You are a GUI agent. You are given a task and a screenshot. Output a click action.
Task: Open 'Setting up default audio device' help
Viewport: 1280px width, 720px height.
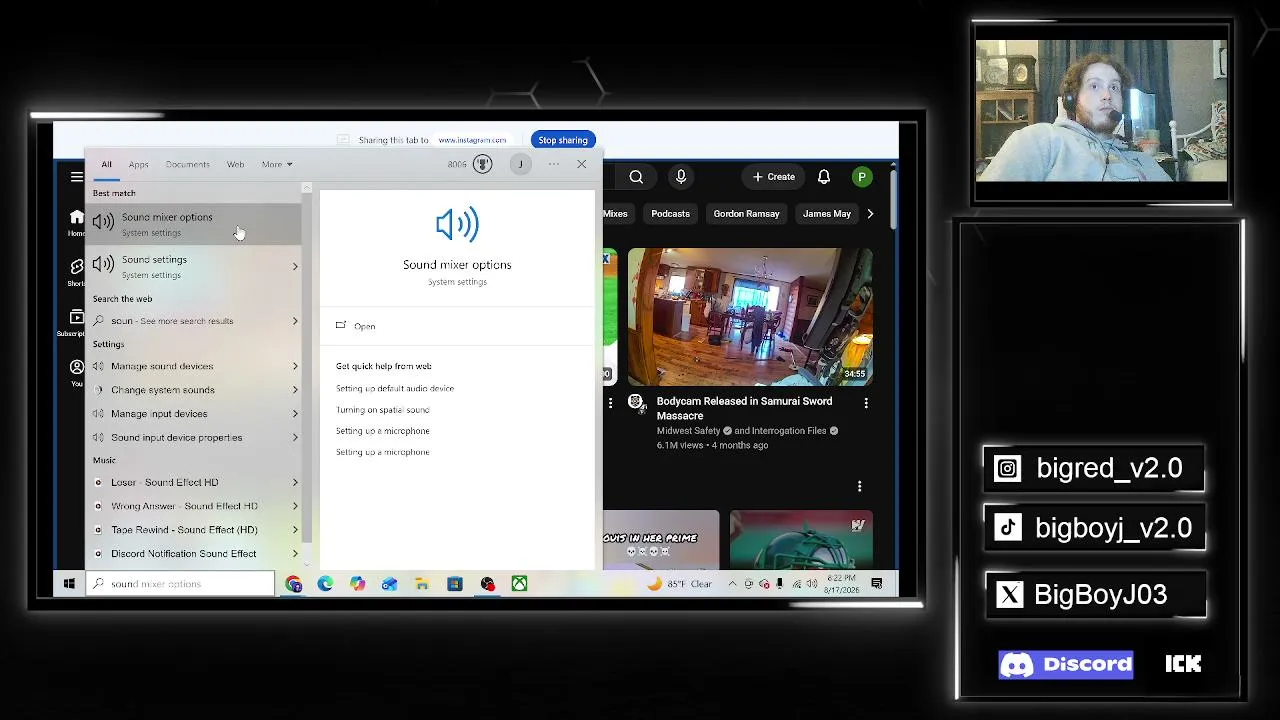coord(395,388)
